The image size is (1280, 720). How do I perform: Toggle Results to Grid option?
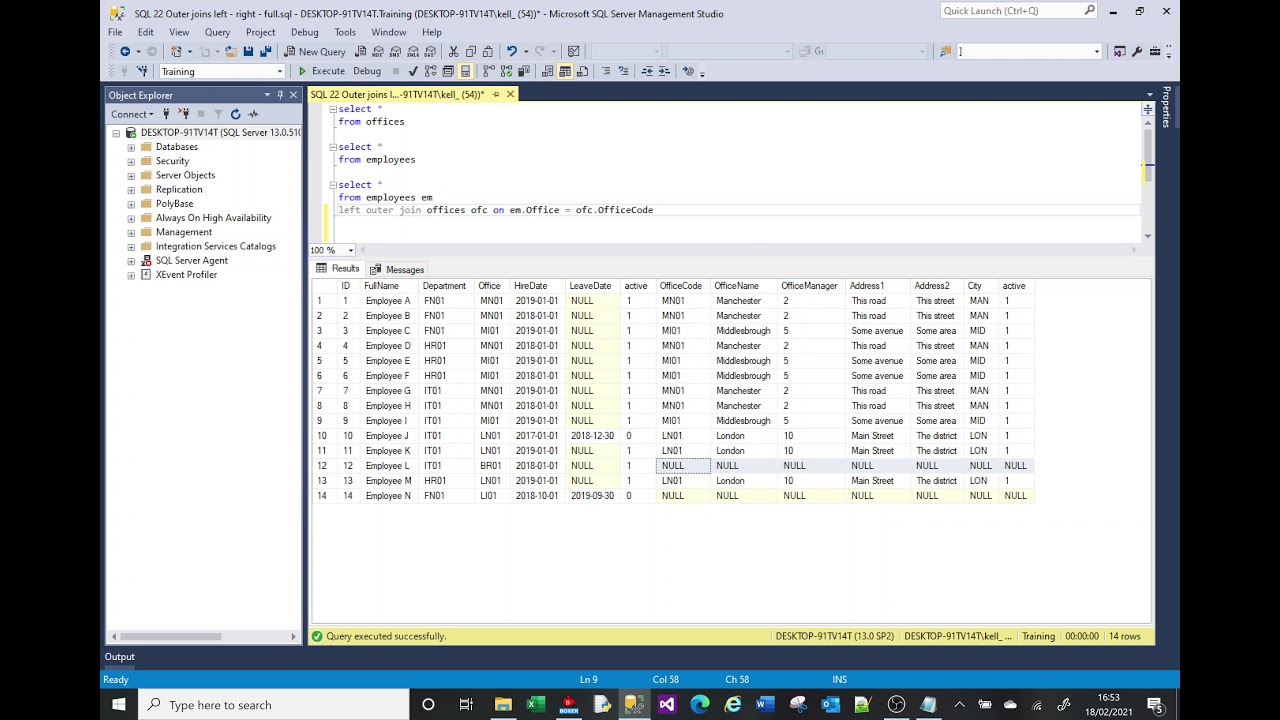click(x=565, y=71)
